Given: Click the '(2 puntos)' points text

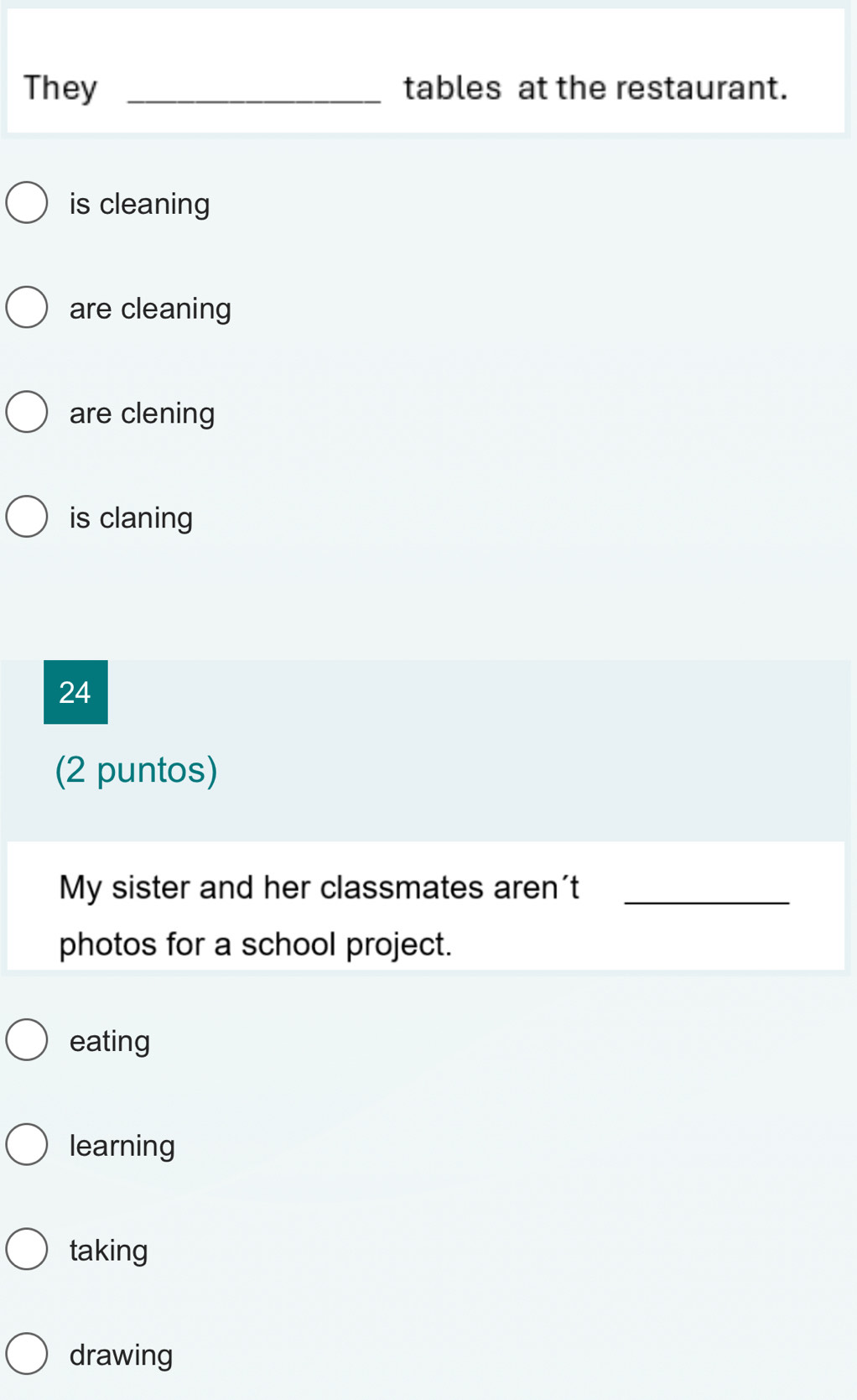Looking at the screenshot, I should pyautogui.click(x=137, y=769).
